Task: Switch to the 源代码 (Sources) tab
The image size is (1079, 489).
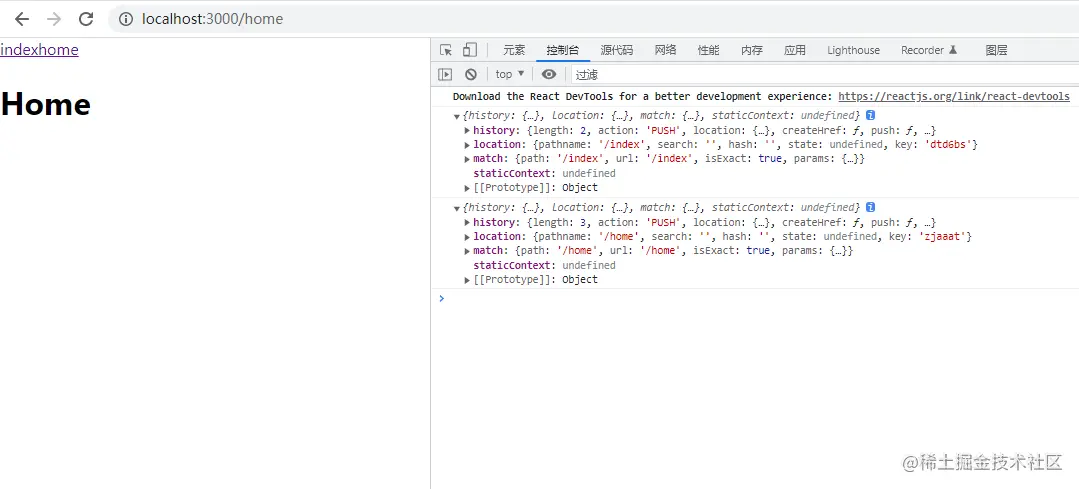Action: [617, 50]
